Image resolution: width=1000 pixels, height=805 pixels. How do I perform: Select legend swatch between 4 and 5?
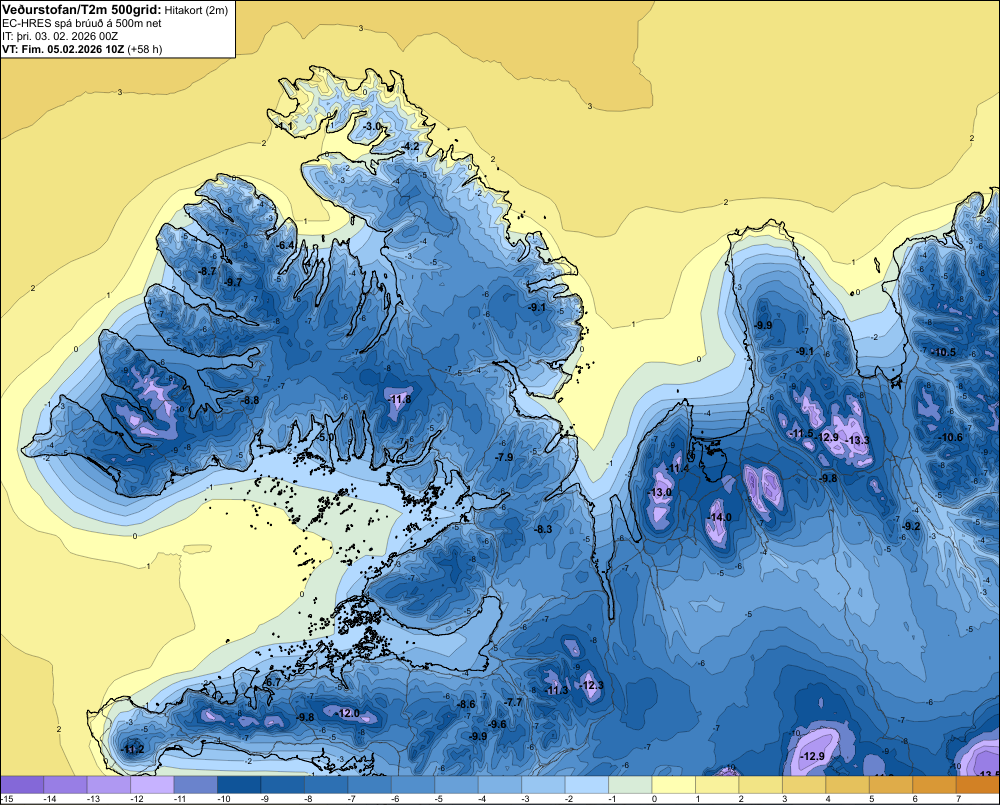click(848, 784)
